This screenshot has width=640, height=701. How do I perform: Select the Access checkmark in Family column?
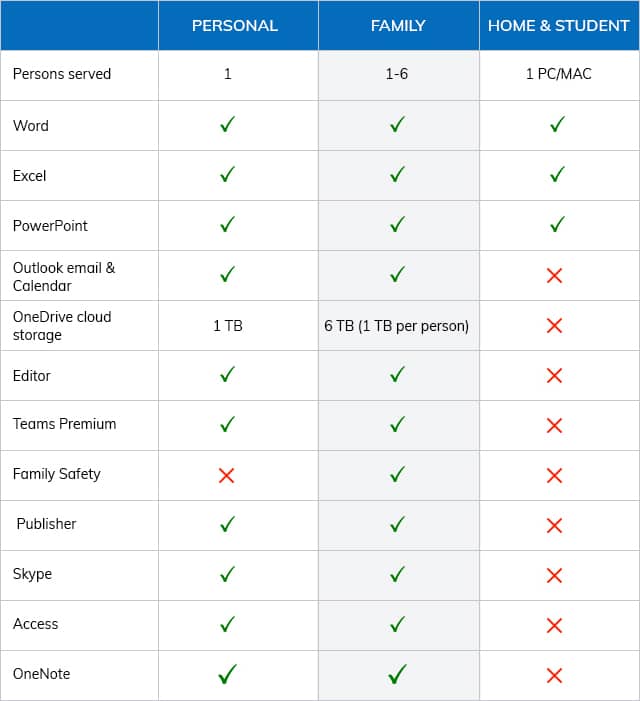[397, 624]
